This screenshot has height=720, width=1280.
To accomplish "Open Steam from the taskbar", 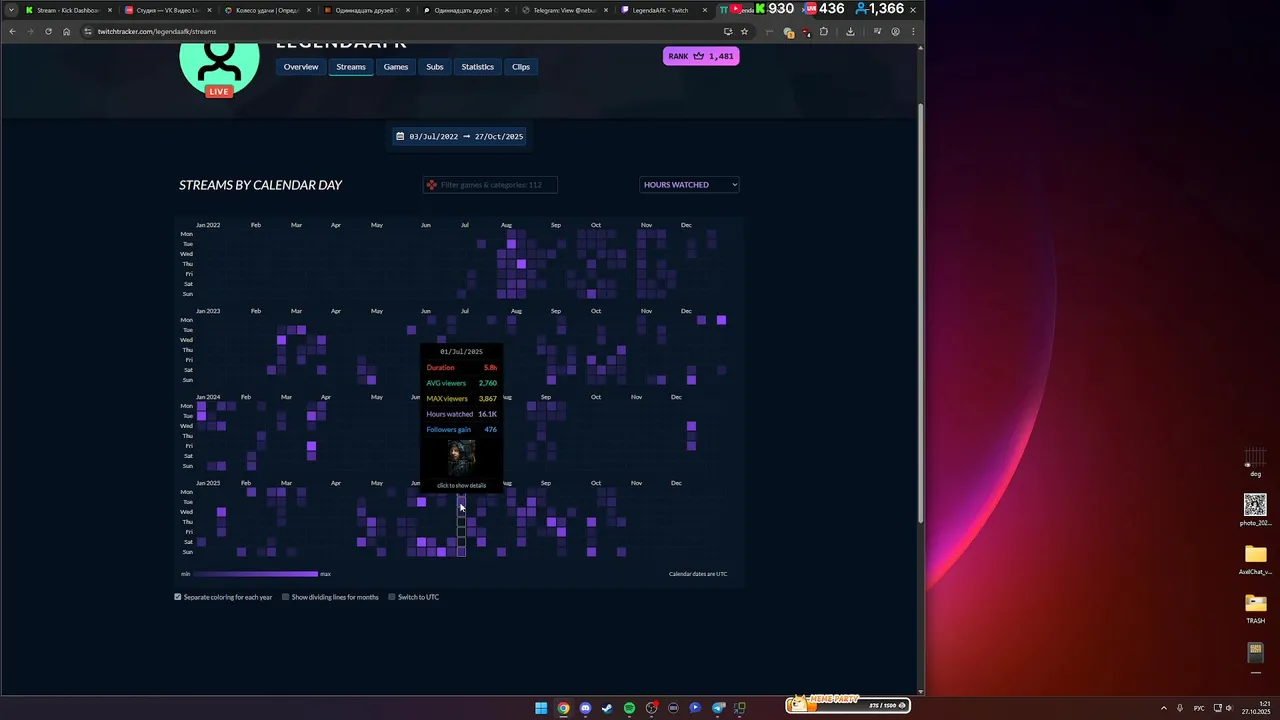I will click(607, 708).
